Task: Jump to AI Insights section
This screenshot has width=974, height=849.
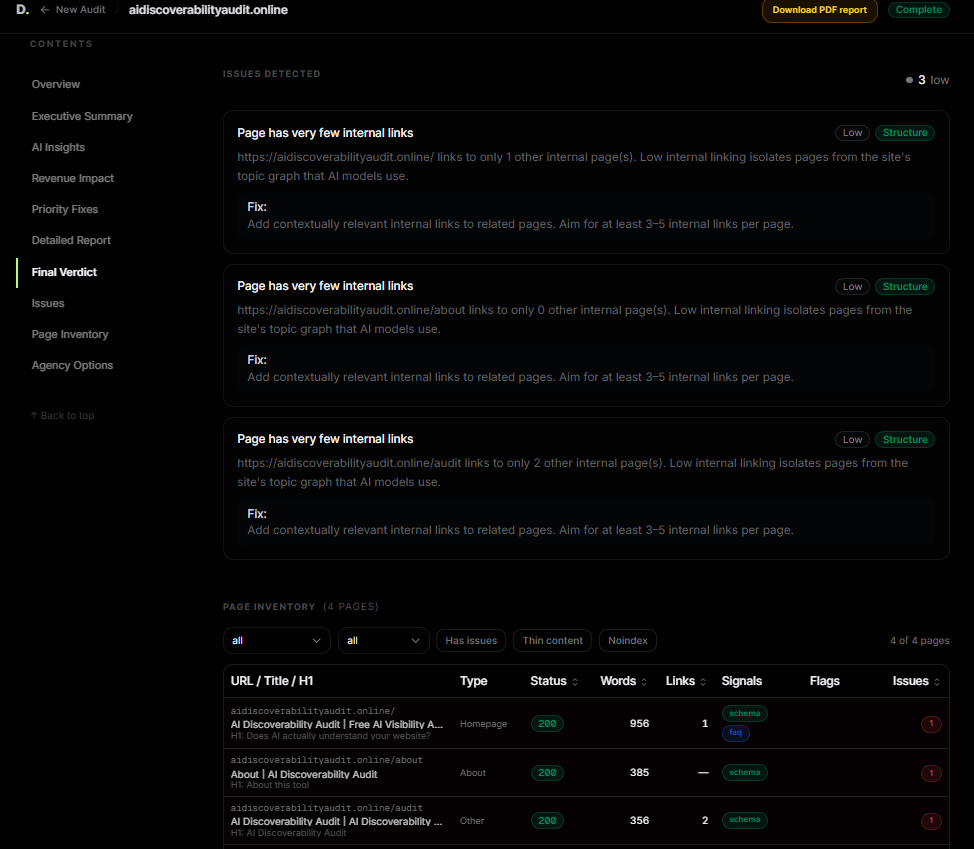Action: [58, 148]
